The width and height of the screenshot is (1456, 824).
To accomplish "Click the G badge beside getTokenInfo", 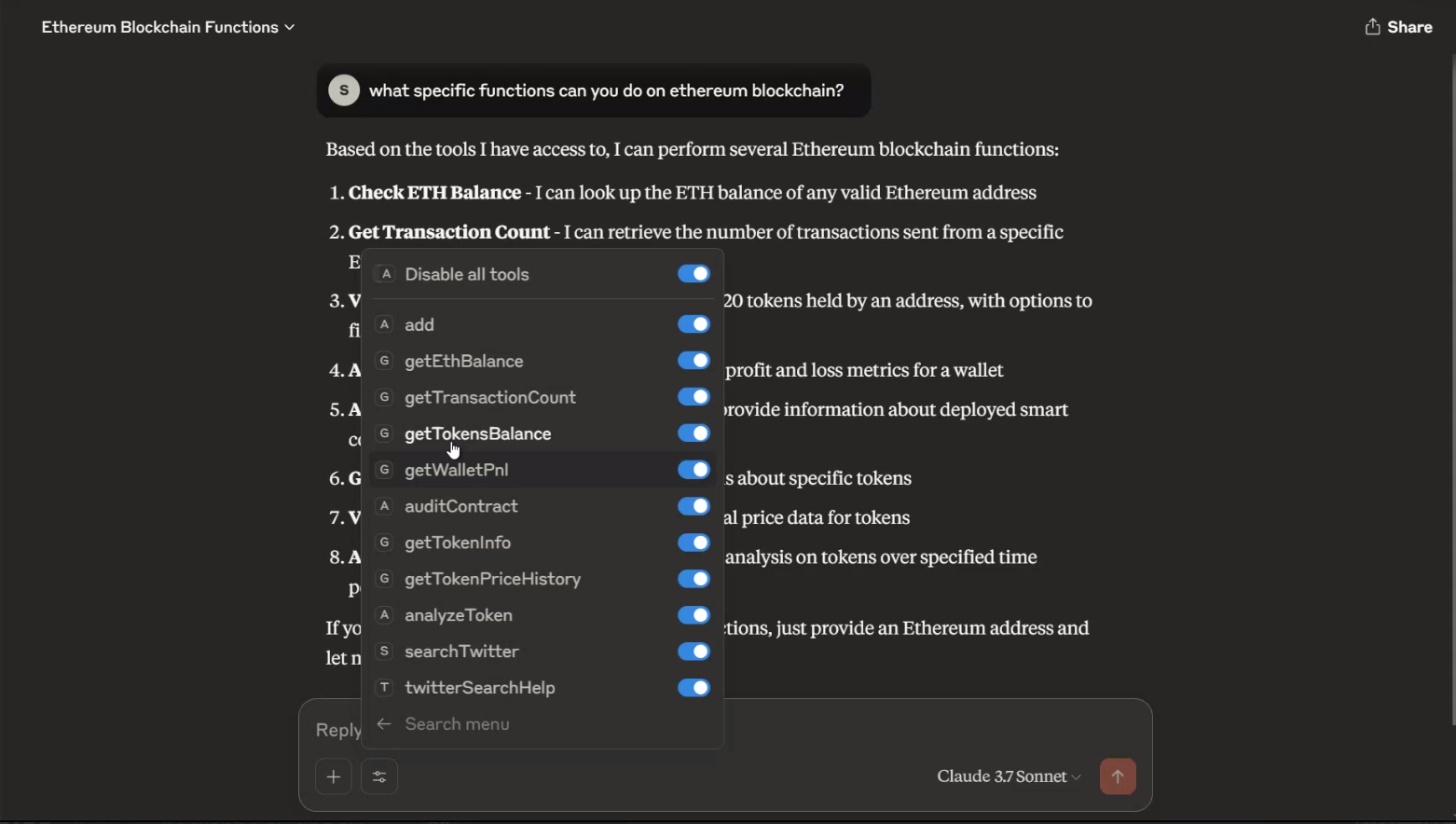I will (384, 542).
